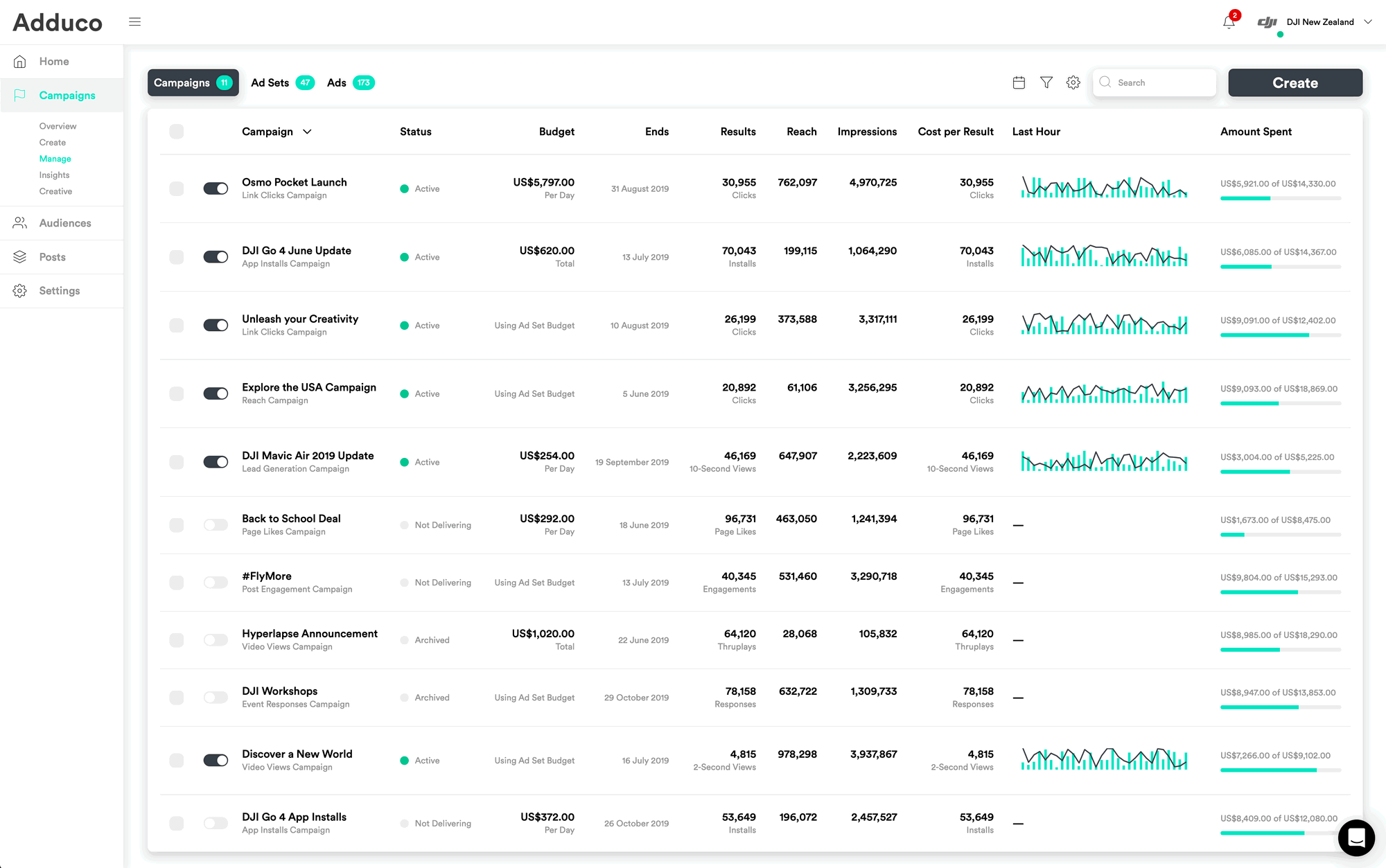Switch to the Campaigns tab
The width and height of the screenshot is (1386, 868).
(x=193, y=82)
